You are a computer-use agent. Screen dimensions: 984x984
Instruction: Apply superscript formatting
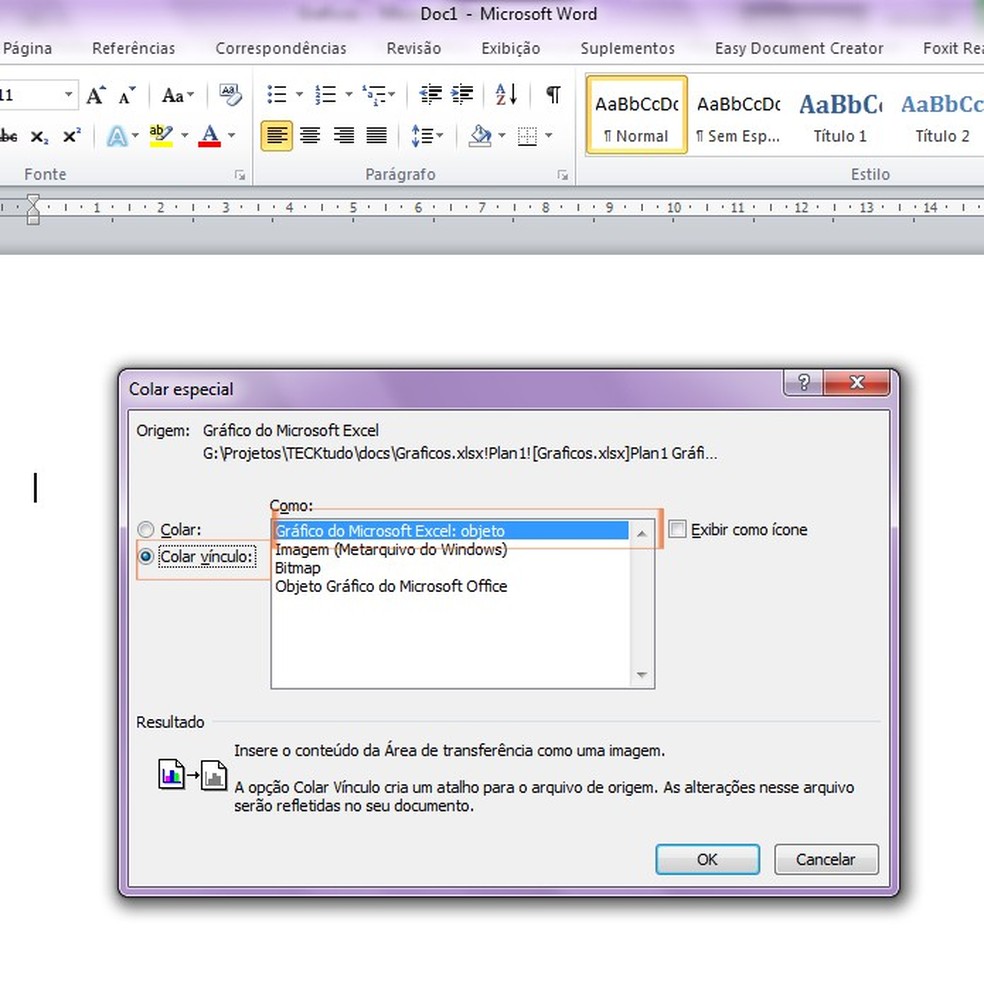[x=71, y=136]
